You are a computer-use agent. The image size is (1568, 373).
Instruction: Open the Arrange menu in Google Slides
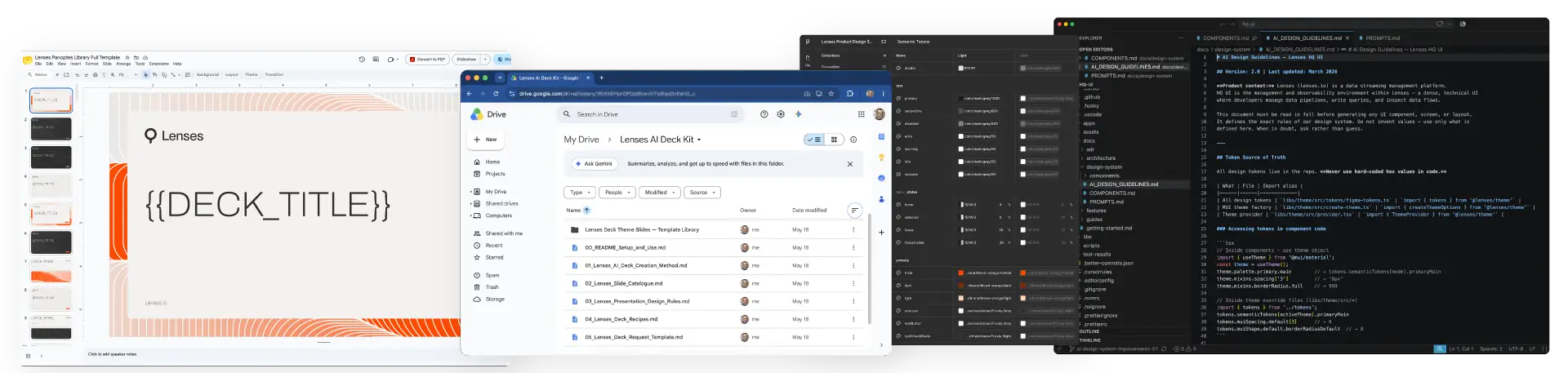coord(123,63)
